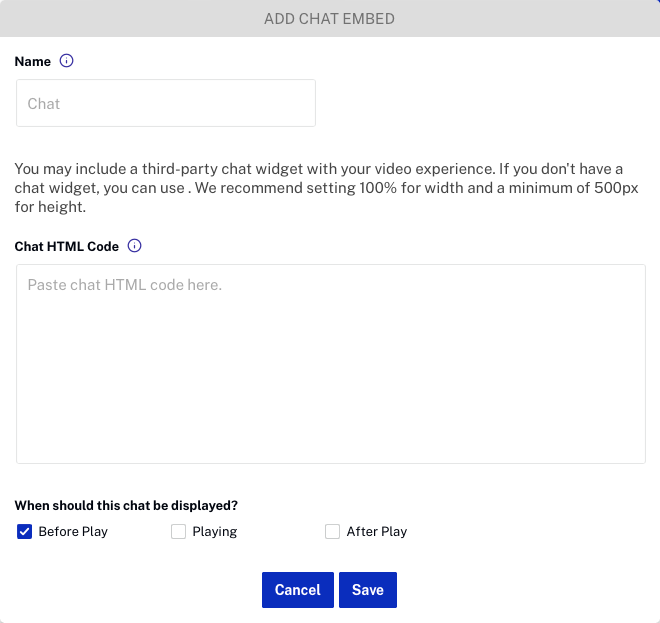Click the 'When should this chat be displayed?' heading
Viewport: 660px width, 623px height.
pyautogui.click(x=126, y=505)
